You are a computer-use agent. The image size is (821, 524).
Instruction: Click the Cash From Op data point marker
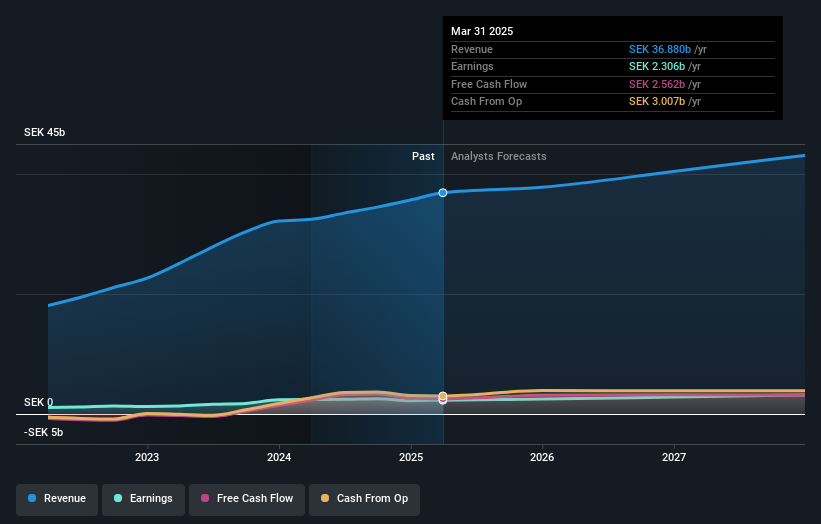coord(443,396)
